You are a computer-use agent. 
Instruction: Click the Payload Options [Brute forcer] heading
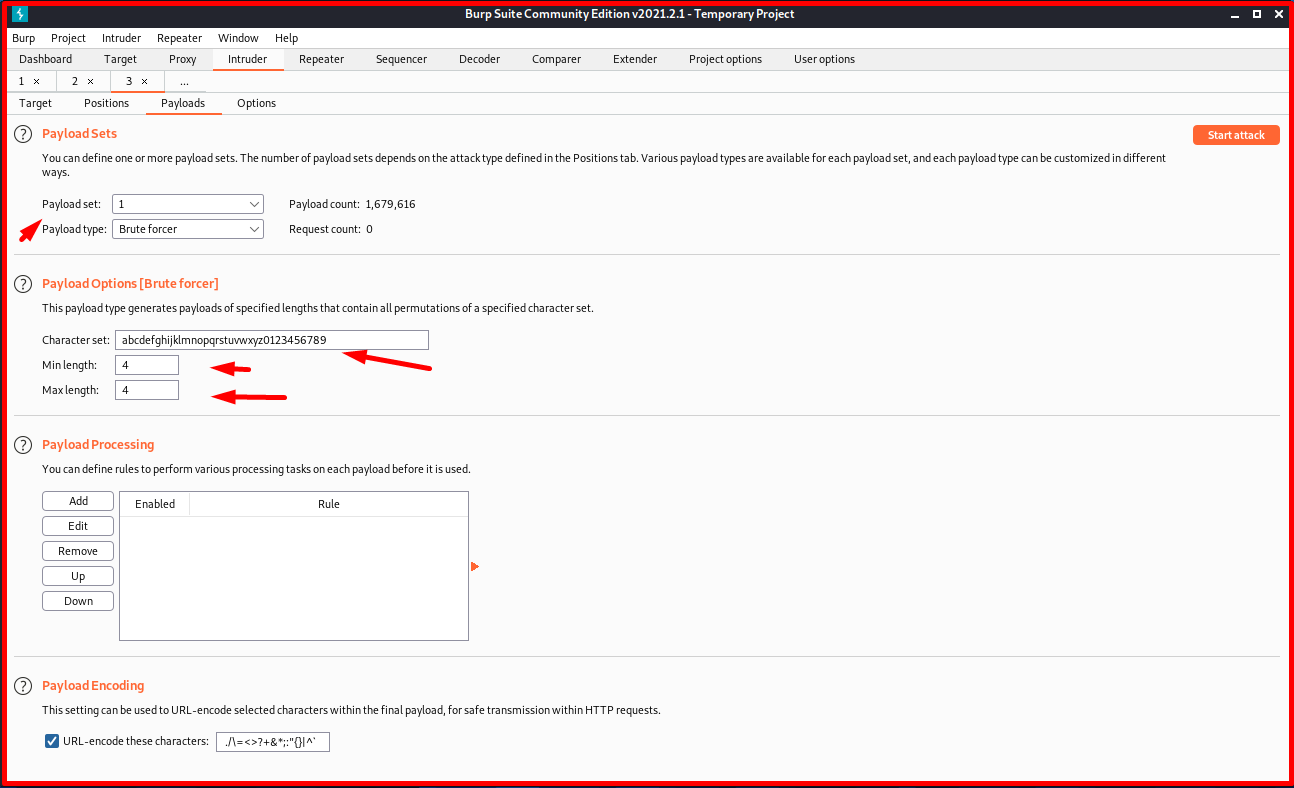coord(130,284)
